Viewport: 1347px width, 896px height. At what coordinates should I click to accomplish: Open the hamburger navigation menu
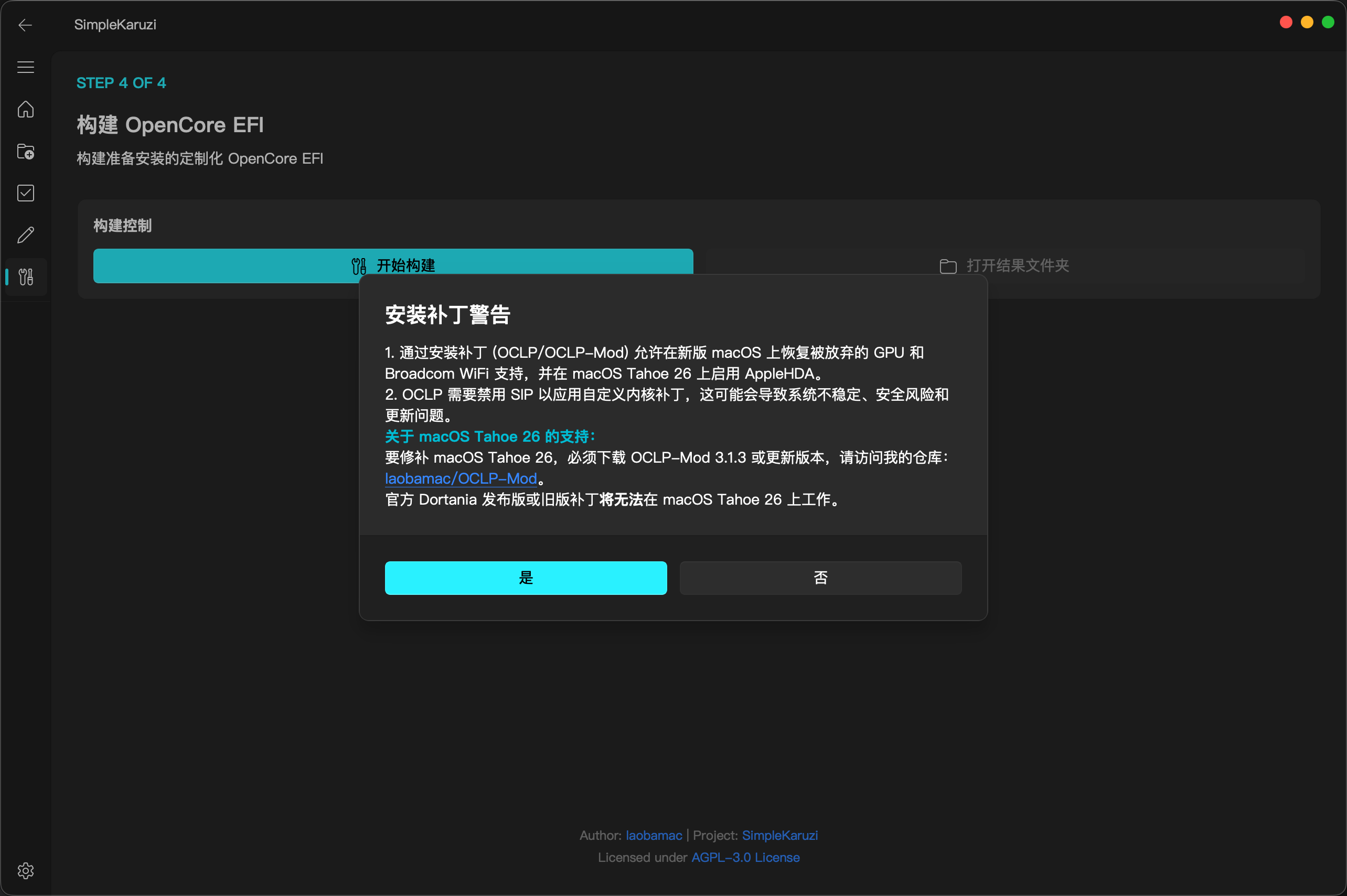(25, 67)
